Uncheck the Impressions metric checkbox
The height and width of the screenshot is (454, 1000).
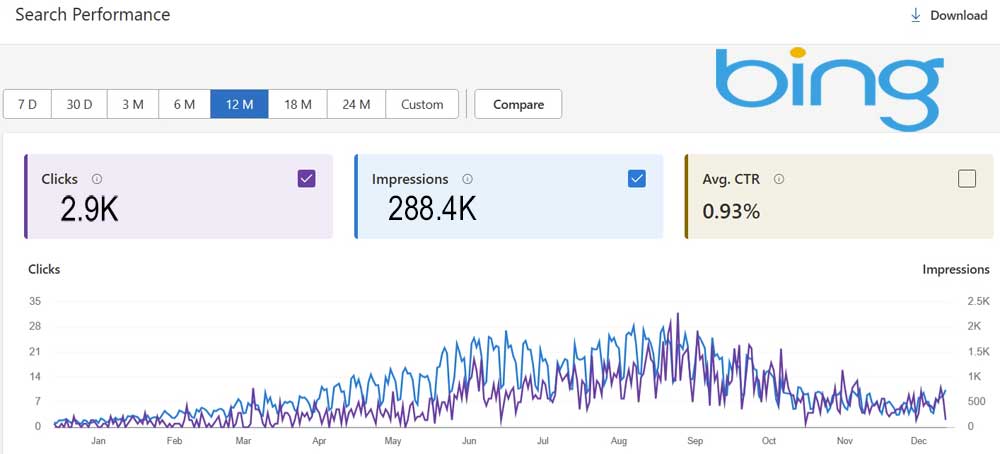coord(636,179)
